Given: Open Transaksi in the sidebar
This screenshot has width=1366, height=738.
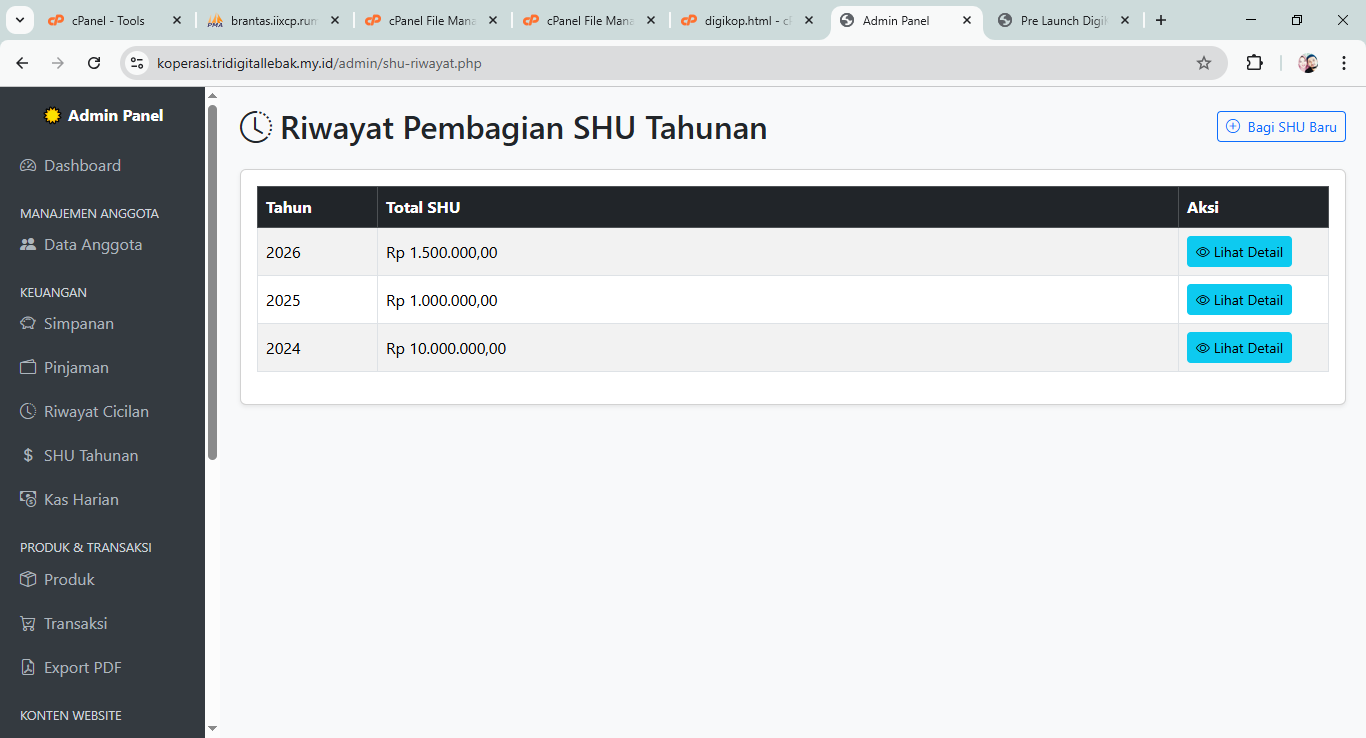Looking at the screenshot, I should tap(75, 624).
